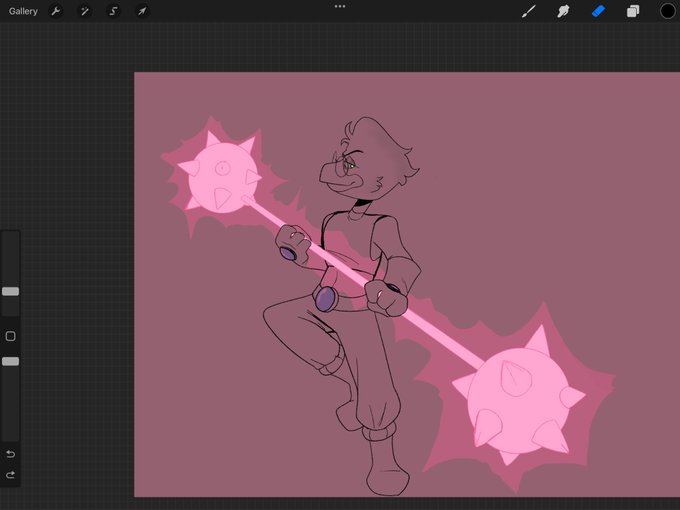Select the Eraser tool
This screenshot has height=510, width=680.
point(598,11)
